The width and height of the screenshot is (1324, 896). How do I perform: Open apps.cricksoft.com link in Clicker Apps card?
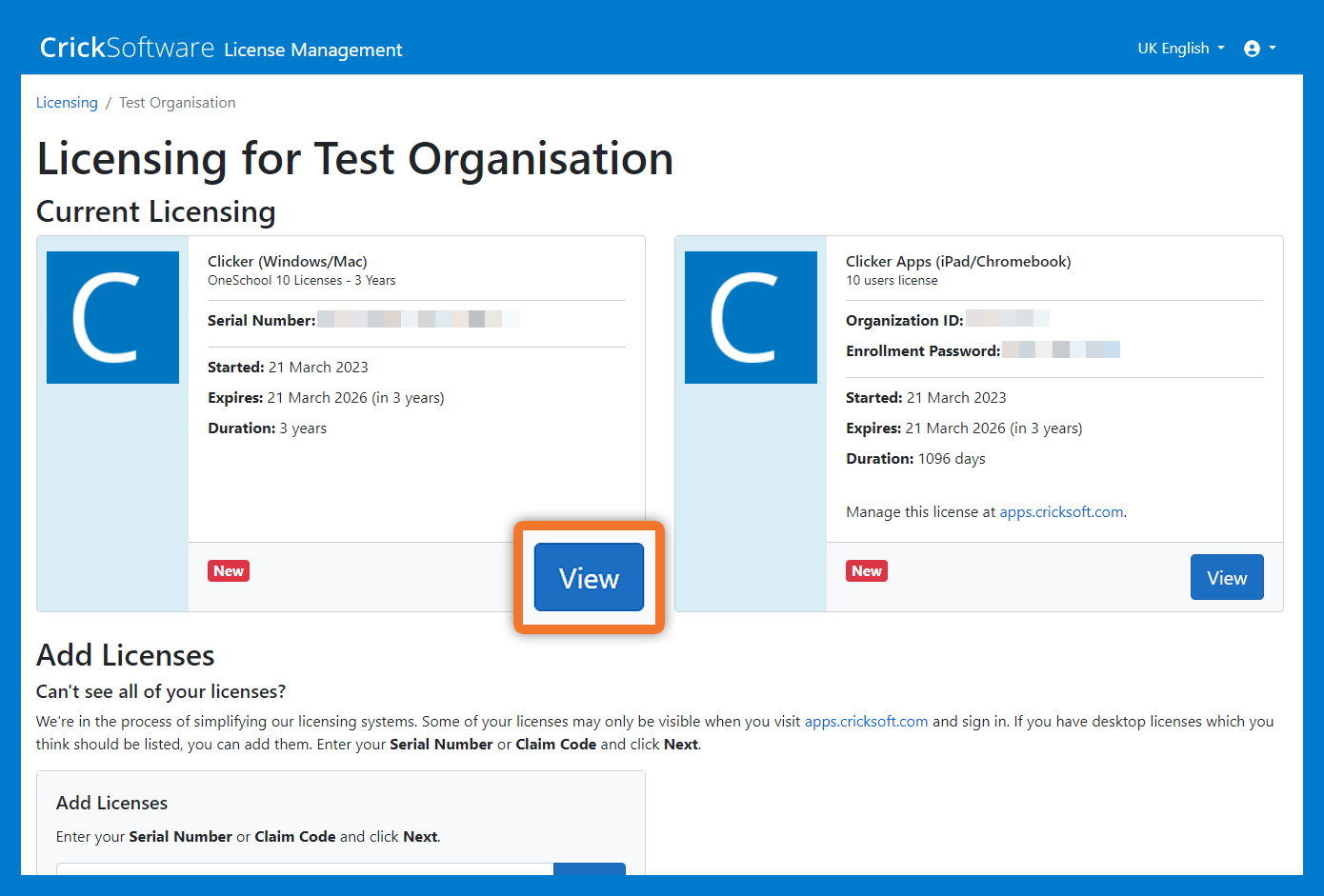(x=1061, y=512)
